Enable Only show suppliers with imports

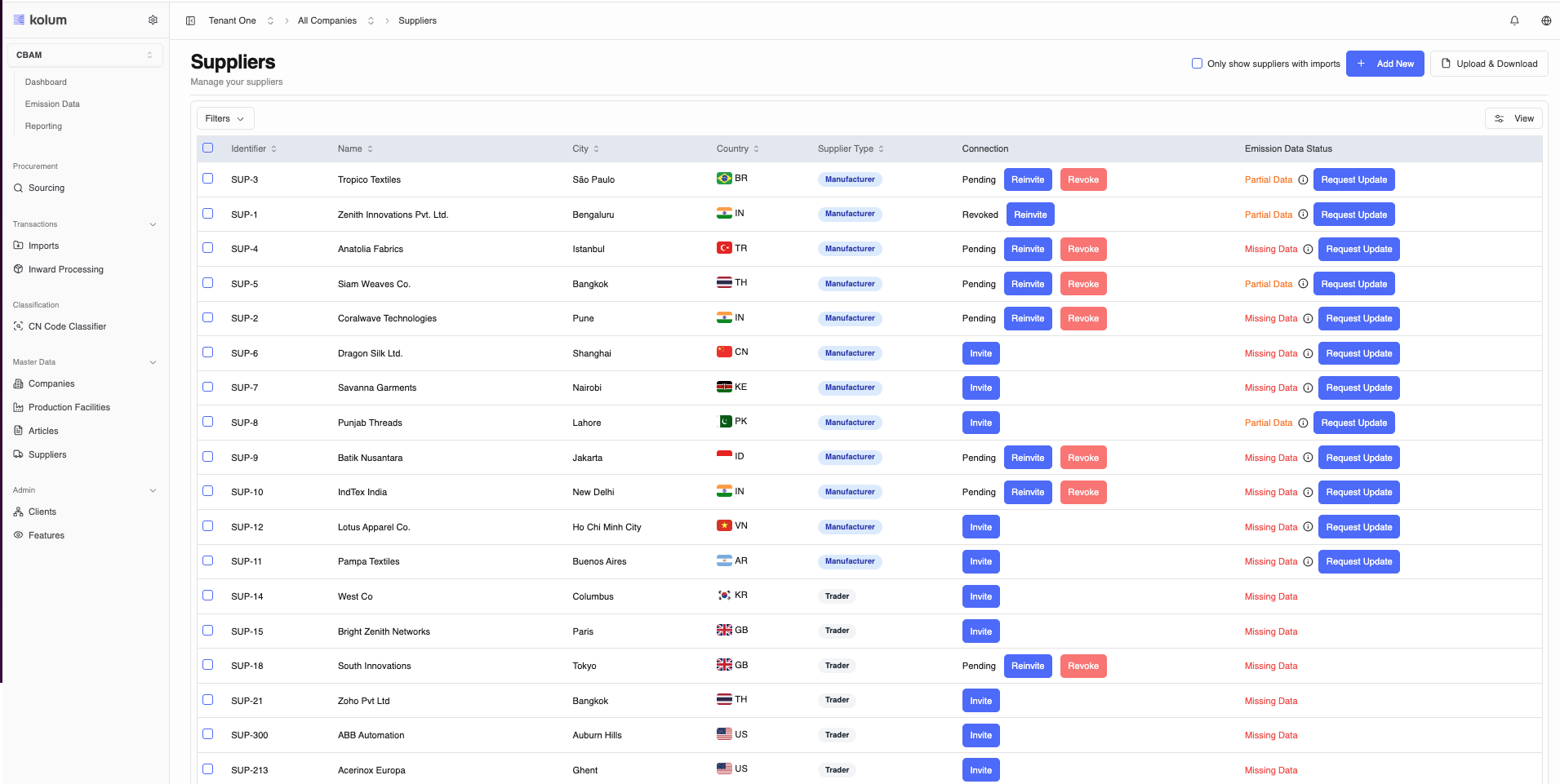[x=1197, y=64]
